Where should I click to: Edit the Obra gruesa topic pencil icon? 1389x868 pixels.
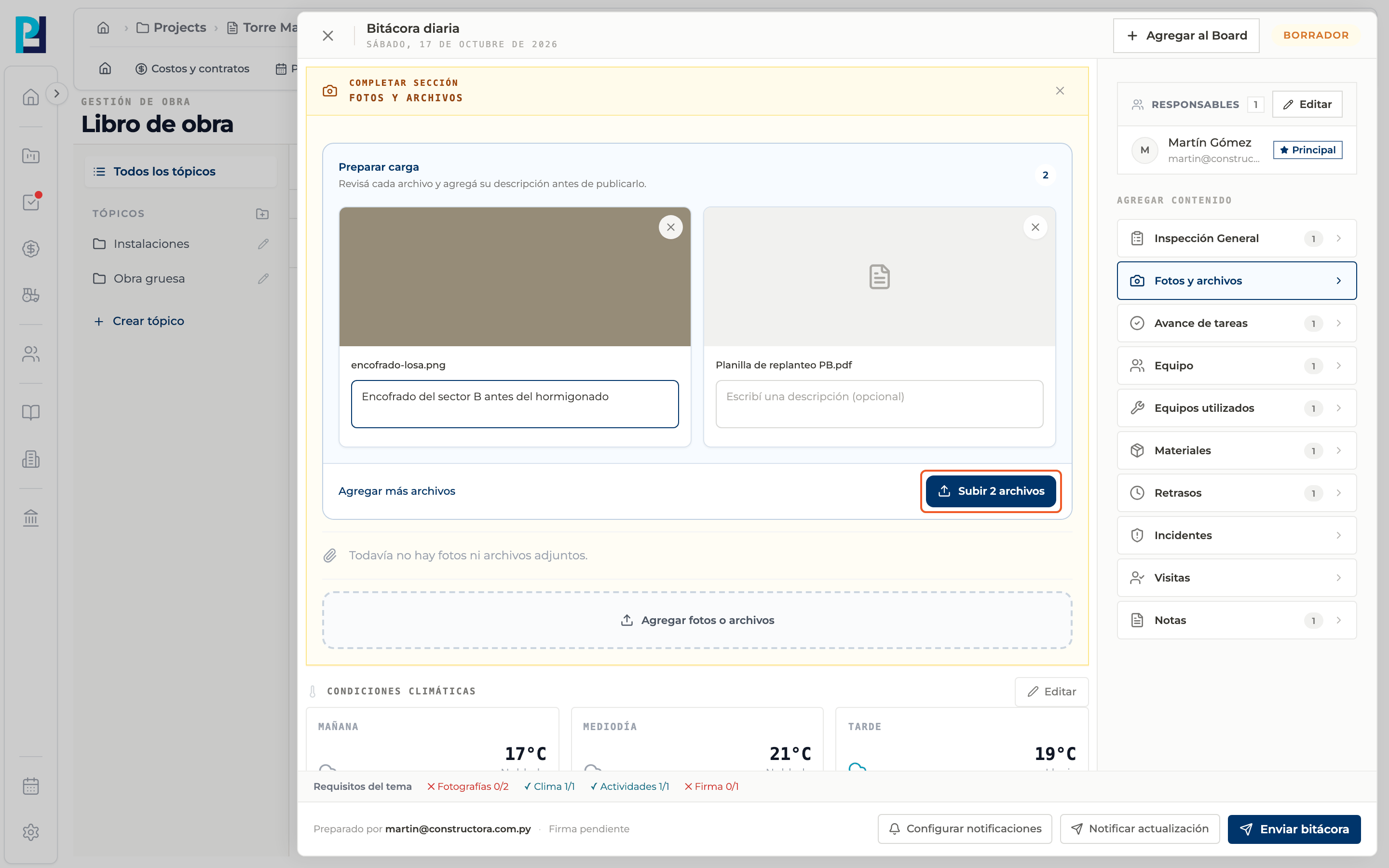click(263, 278)
